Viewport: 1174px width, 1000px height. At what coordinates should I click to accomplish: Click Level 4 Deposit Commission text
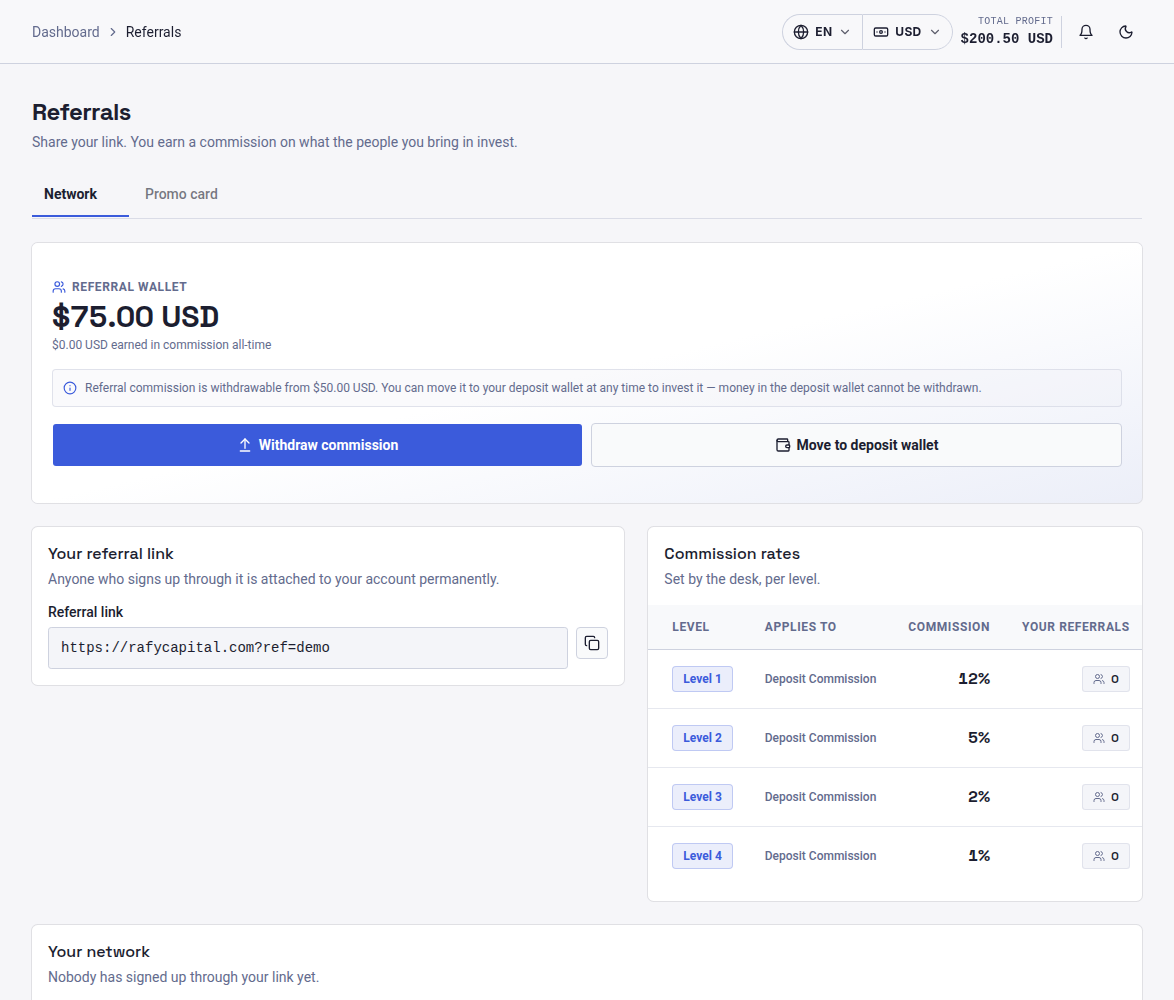click(x=821, y=856)
